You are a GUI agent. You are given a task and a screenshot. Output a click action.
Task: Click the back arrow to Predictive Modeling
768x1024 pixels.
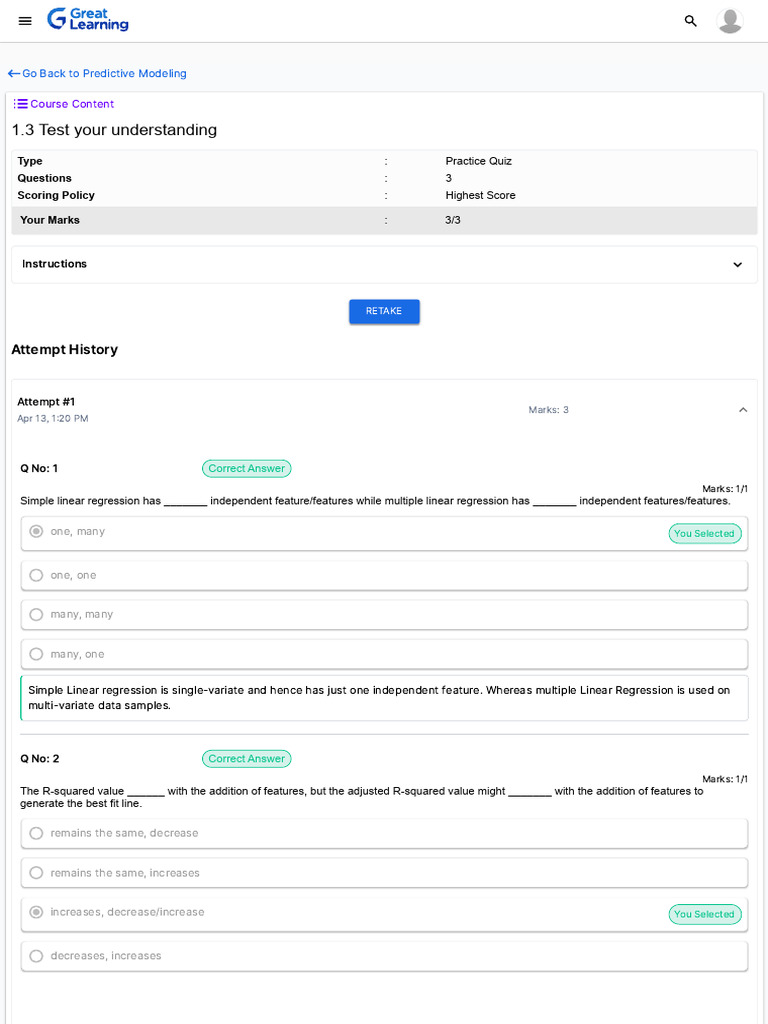[x=14, y=74]
